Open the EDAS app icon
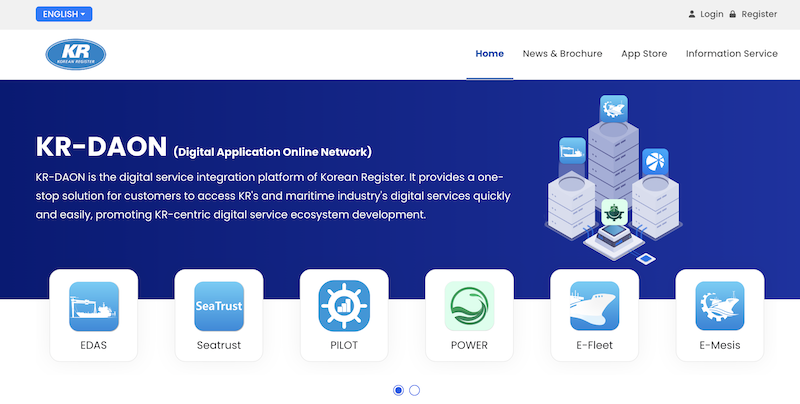The width and height of the screenshot is (800, 404). click(94, 306)
